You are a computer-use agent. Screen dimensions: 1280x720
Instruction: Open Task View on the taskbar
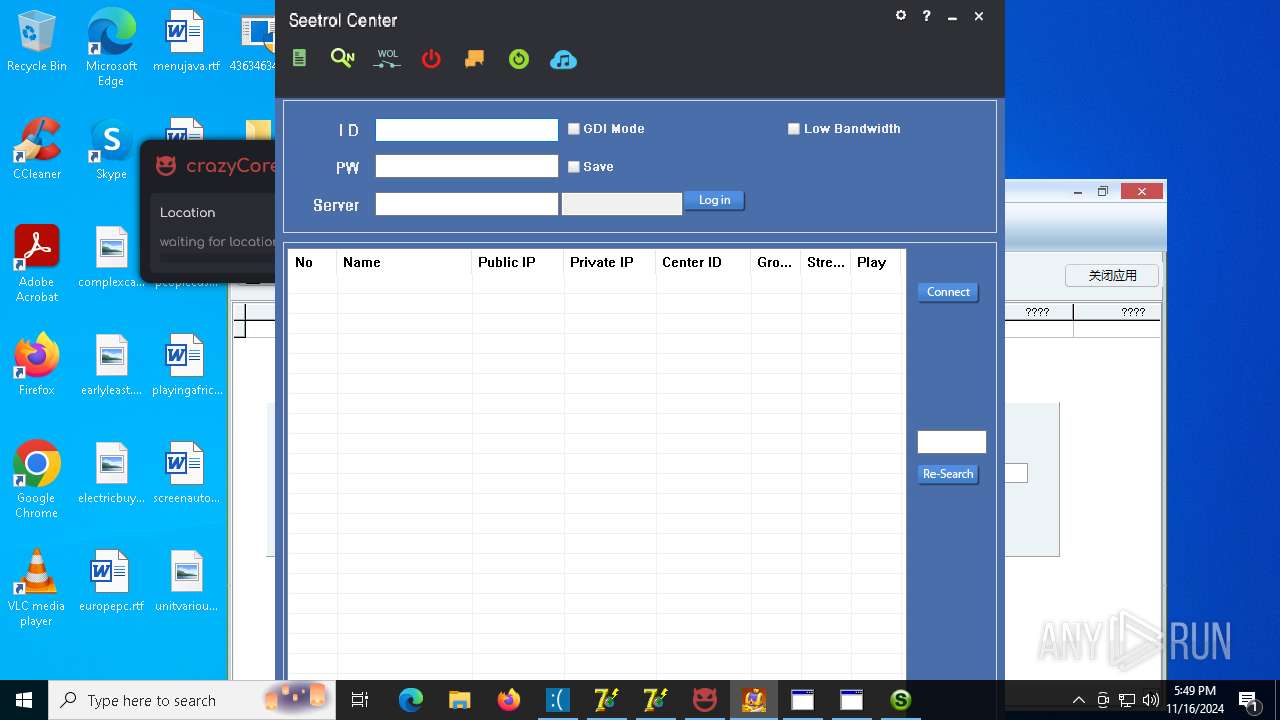click(x=360, y=700)
